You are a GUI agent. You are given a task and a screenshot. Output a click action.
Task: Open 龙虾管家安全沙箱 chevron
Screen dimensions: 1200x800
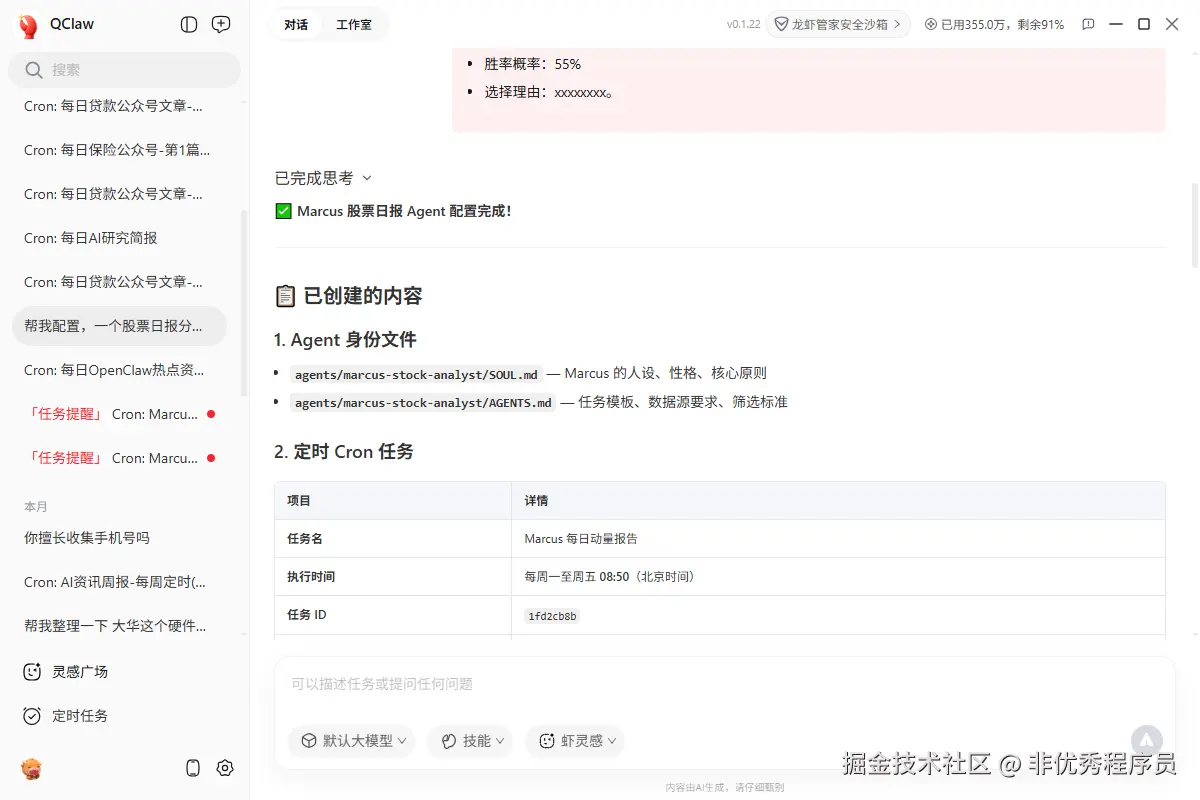pyautogui.click(x=897, y=24)
